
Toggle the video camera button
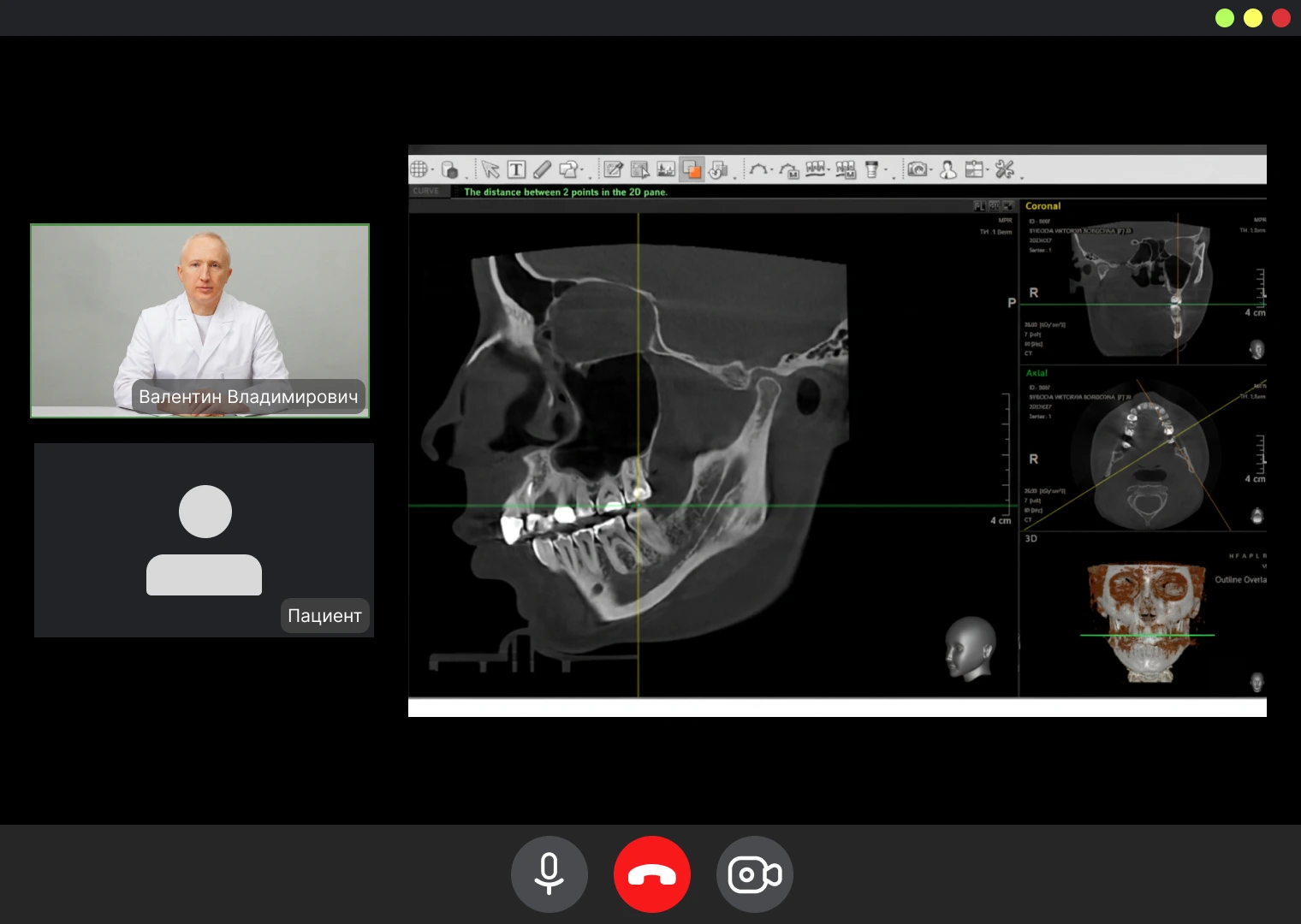point(754,874)
